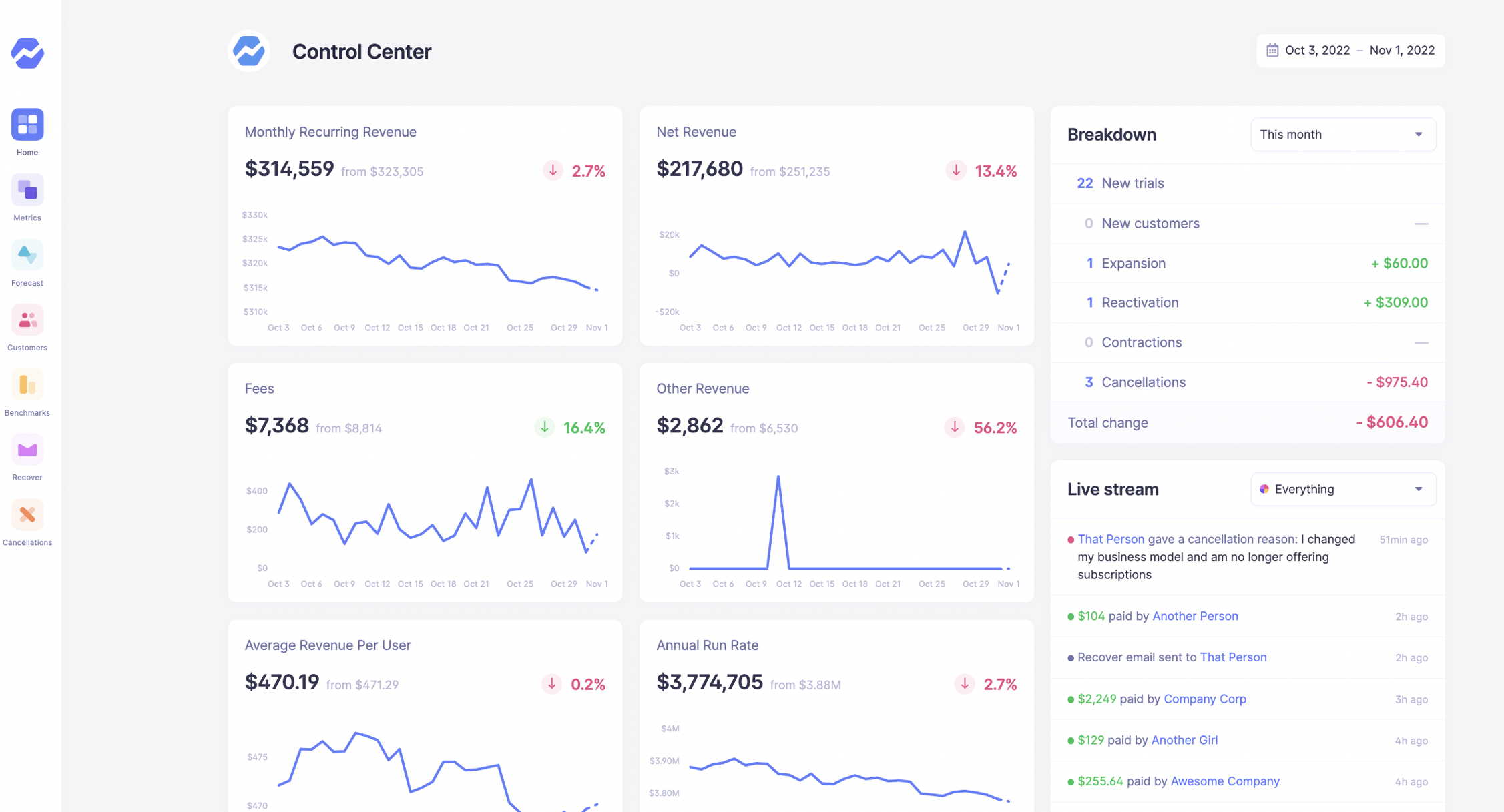1504x812 pixels.
Task: Click the Company Corp payment link
Action: tap(1205, 699)
